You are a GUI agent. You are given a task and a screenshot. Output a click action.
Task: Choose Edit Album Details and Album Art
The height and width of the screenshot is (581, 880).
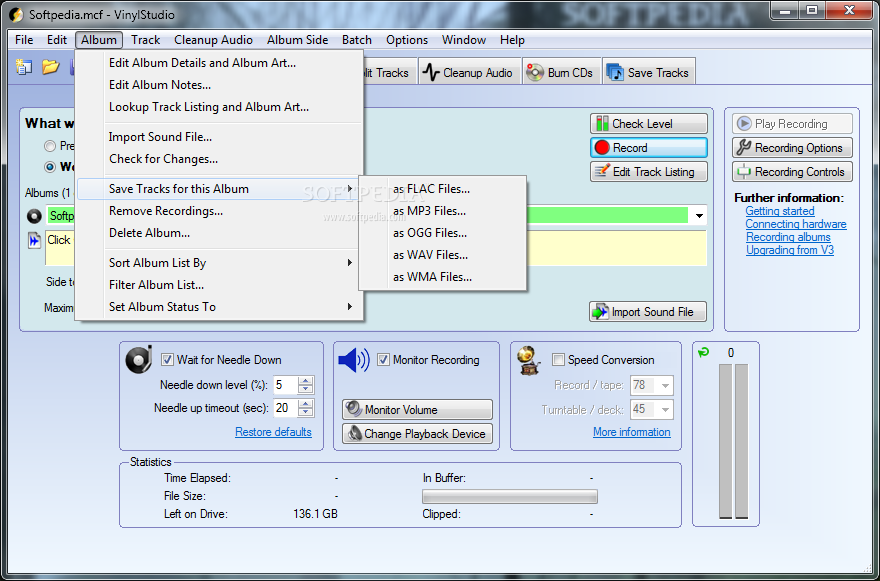[x=219, y=63]
